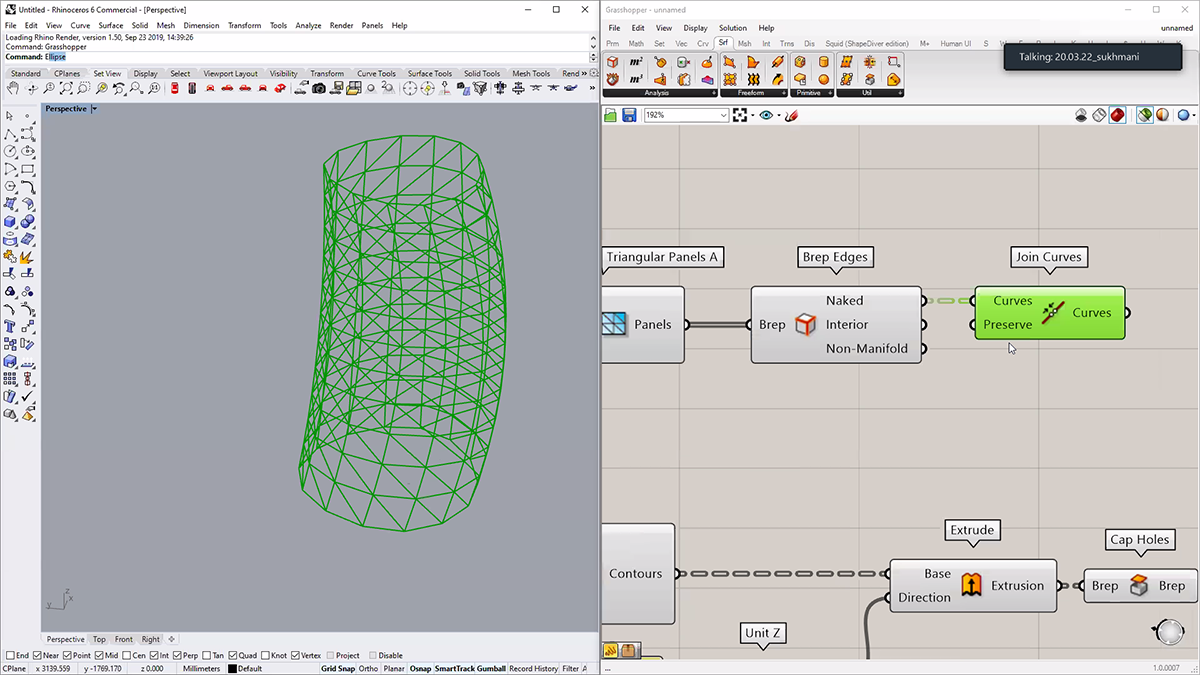
Task: Click the camera capture icon in Rhino toolbar
Action: tap(318, 89)
